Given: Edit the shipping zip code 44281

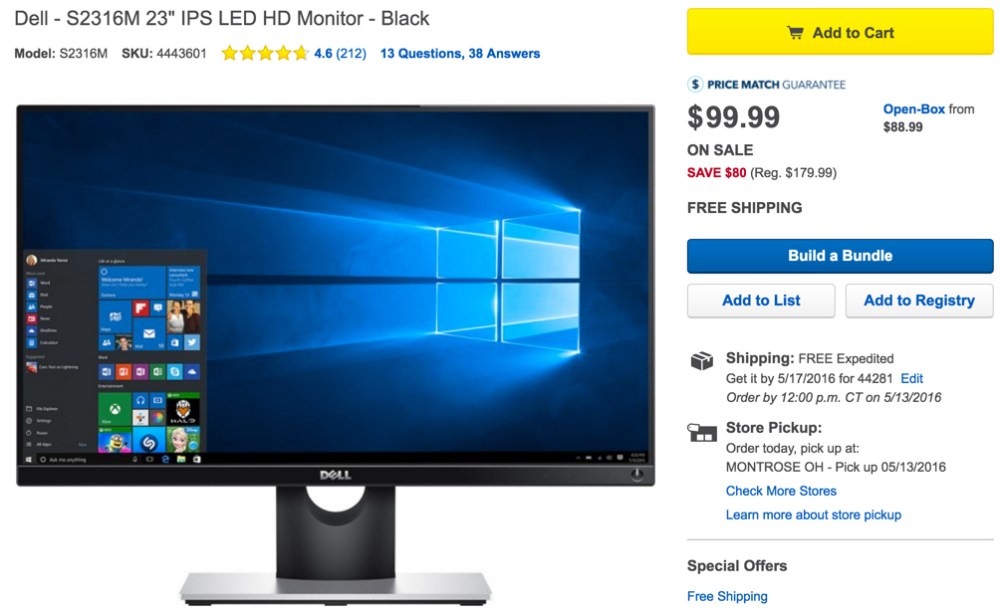Looking at the screenshot, I should (x=911, y=378).
